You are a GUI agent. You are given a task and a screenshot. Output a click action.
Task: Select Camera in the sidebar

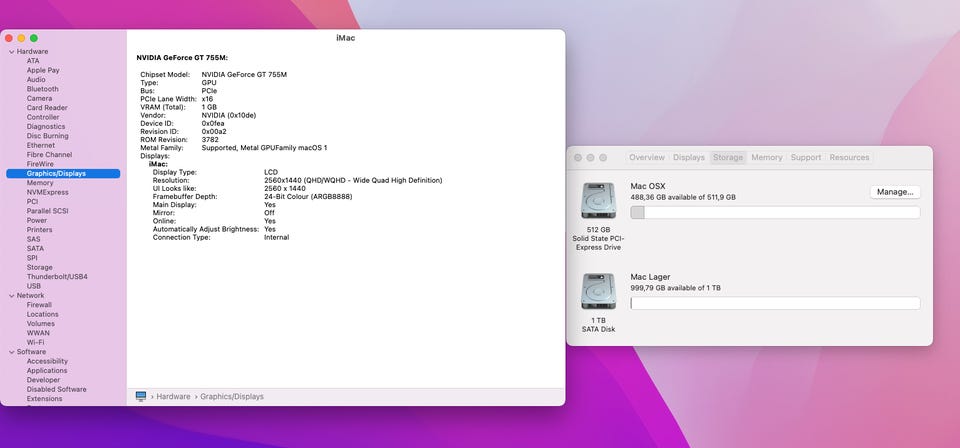click(39, 99)
